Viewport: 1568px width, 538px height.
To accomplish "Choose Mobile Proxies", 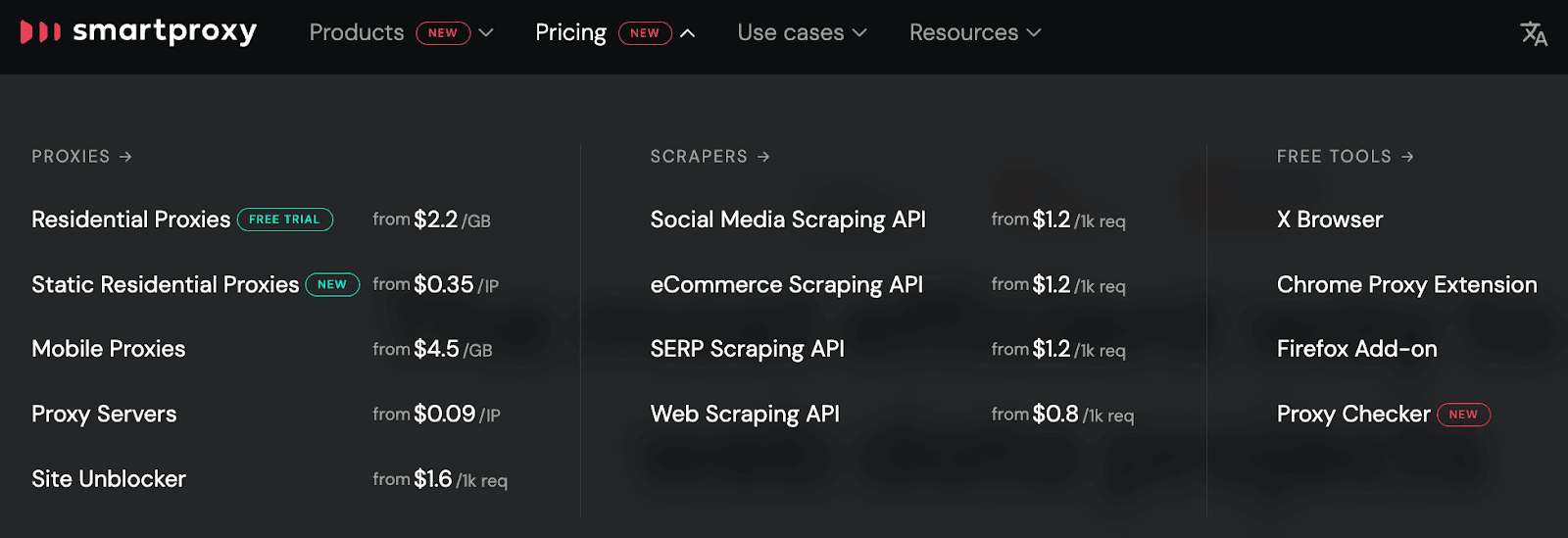I will (x=109, y=349).
